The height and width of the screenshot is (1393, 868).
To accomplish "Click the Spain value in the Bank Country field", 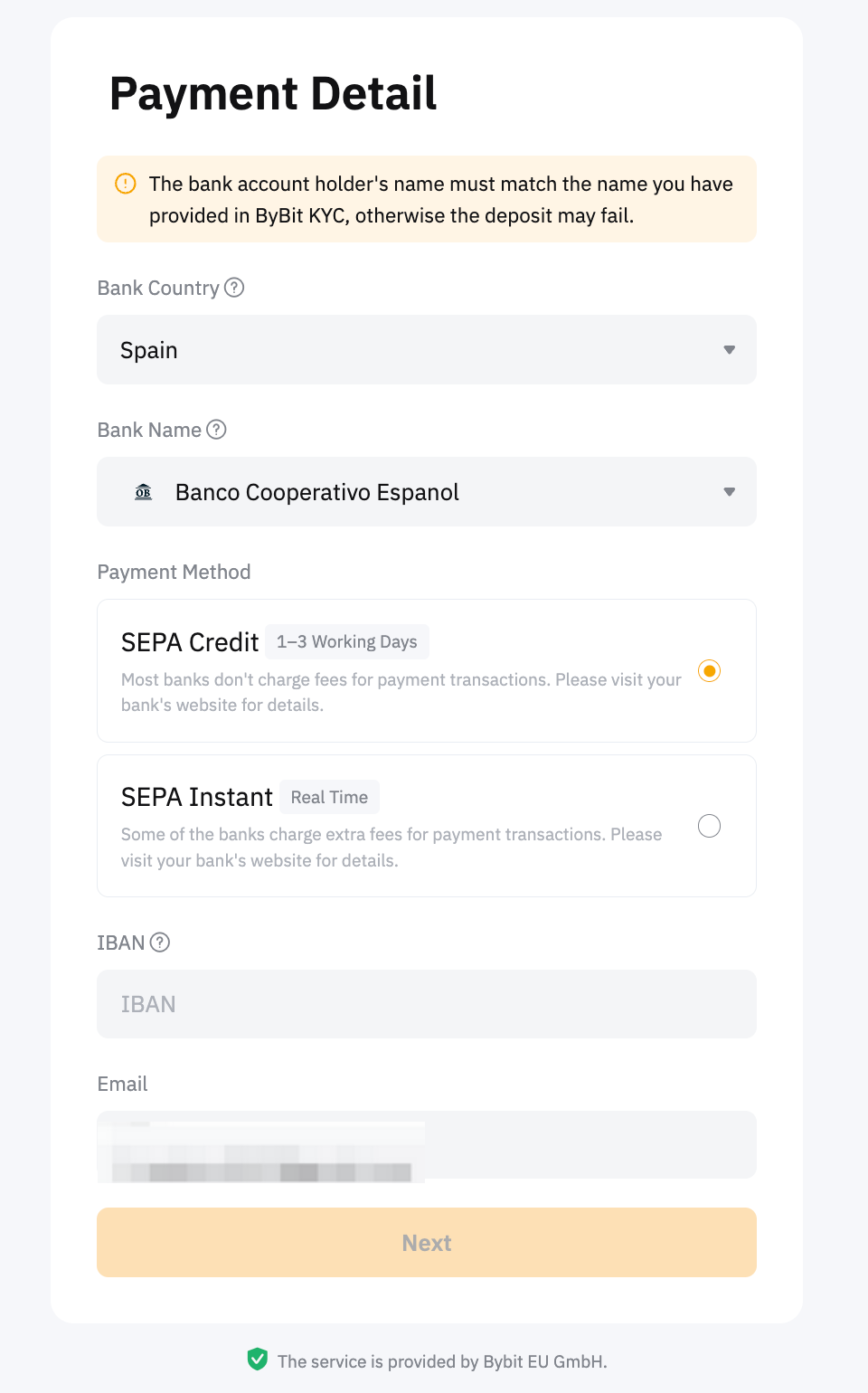I will (x=149, y=350).
